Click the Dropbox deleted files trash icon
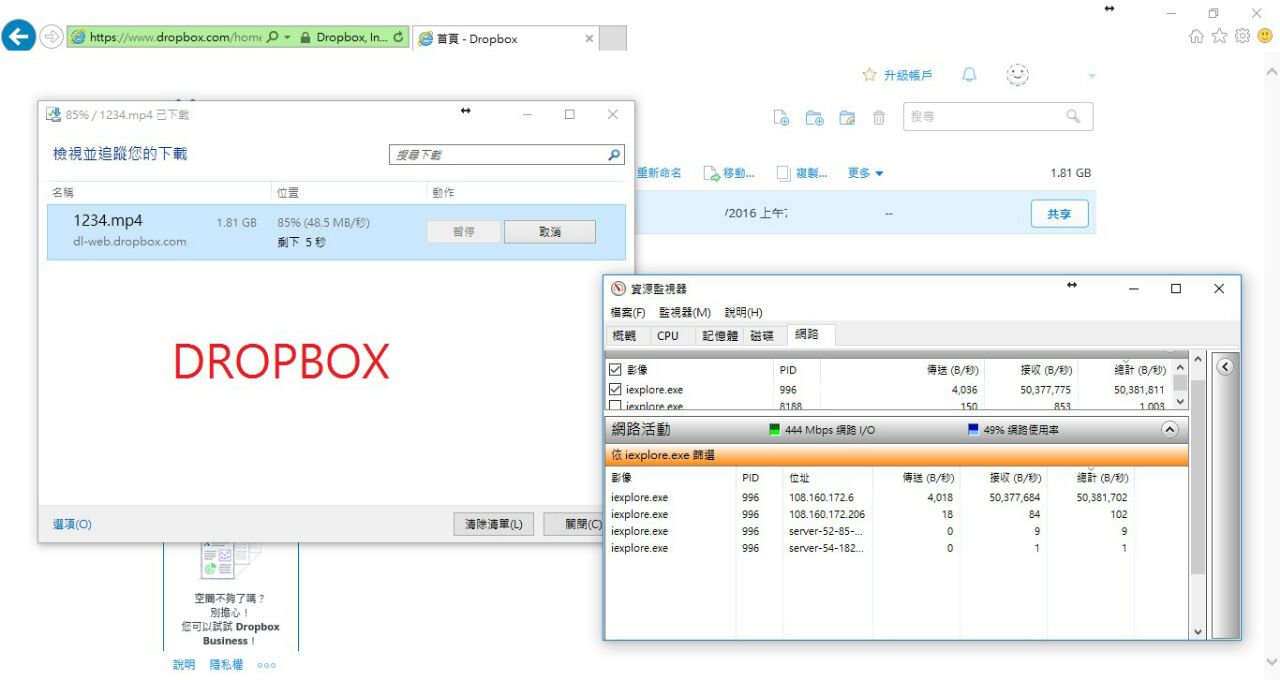Screen dimensions: 1280x680 point(879,117)
